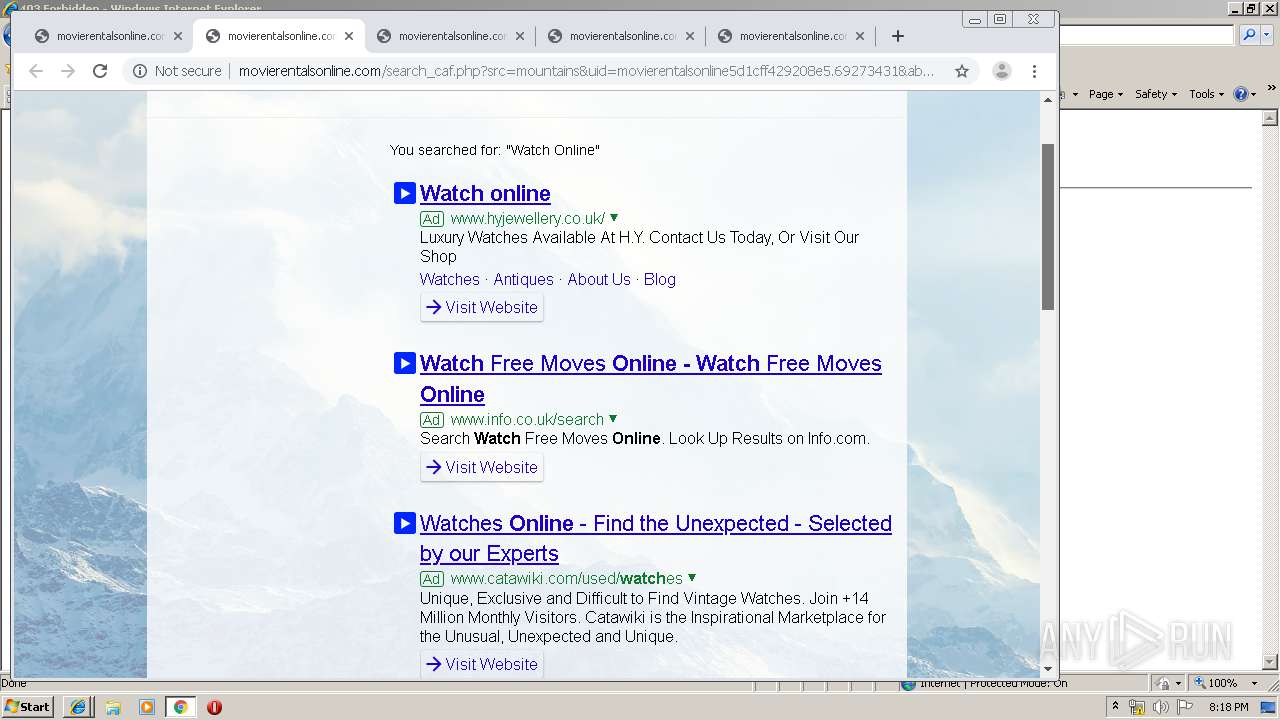Click Visit Website under catawiki ad
Viewport: 1280px width, 720px height.
482,664
